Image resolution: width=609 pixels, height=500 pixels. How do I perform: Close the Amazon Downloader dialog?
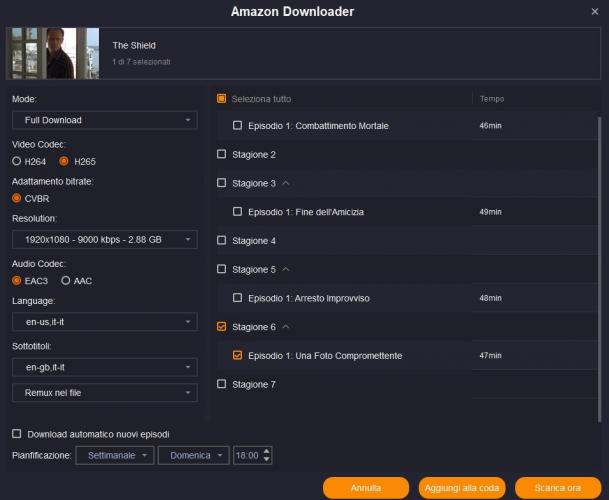click(x=594, y=11)
